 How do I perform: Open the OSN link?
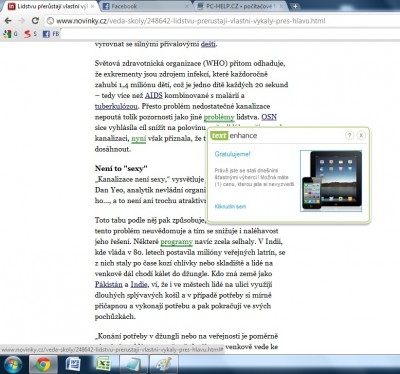coord(269,117)
